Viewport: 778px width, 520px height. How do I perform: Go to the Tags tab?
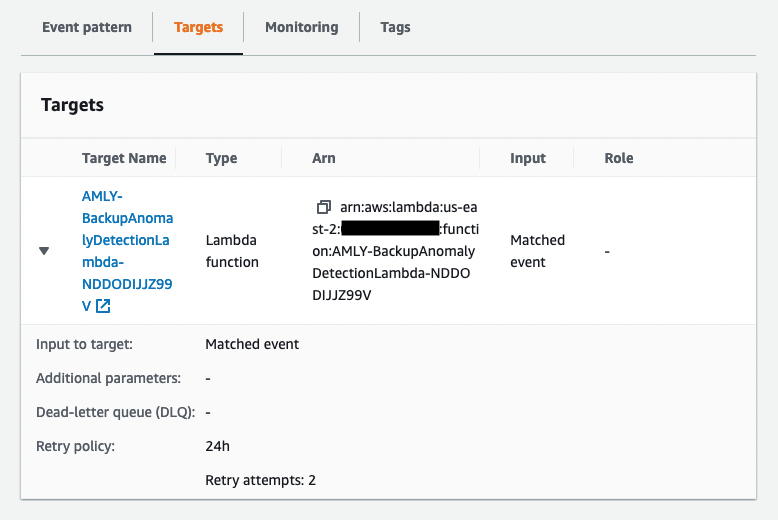point(395,27)
